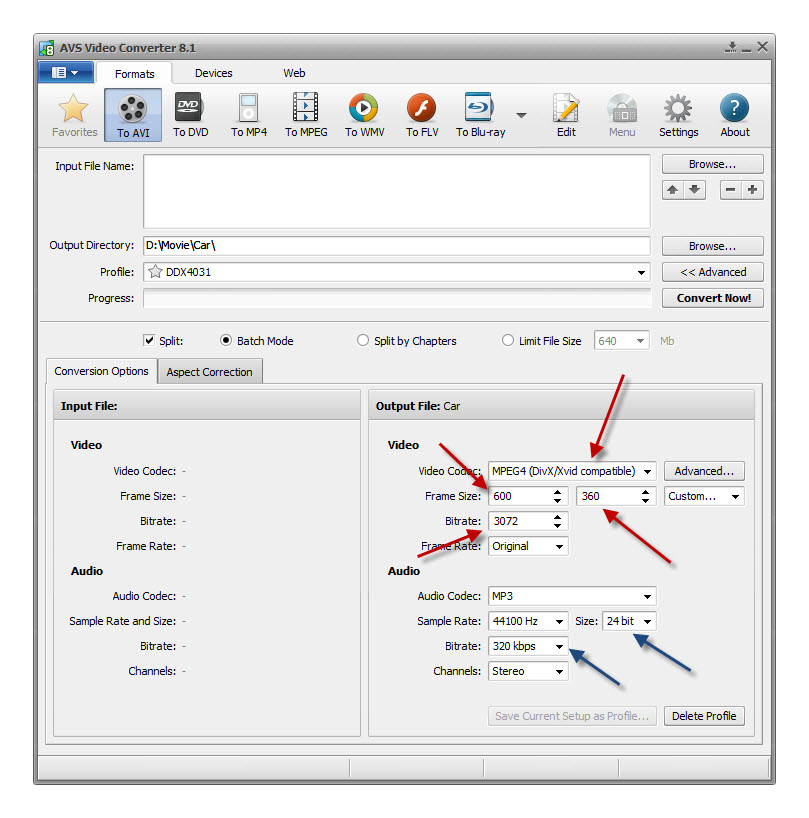The image size is (809, 818).
Task: Open the Custom frame size preset dropdown
Action: click(704, 496)
